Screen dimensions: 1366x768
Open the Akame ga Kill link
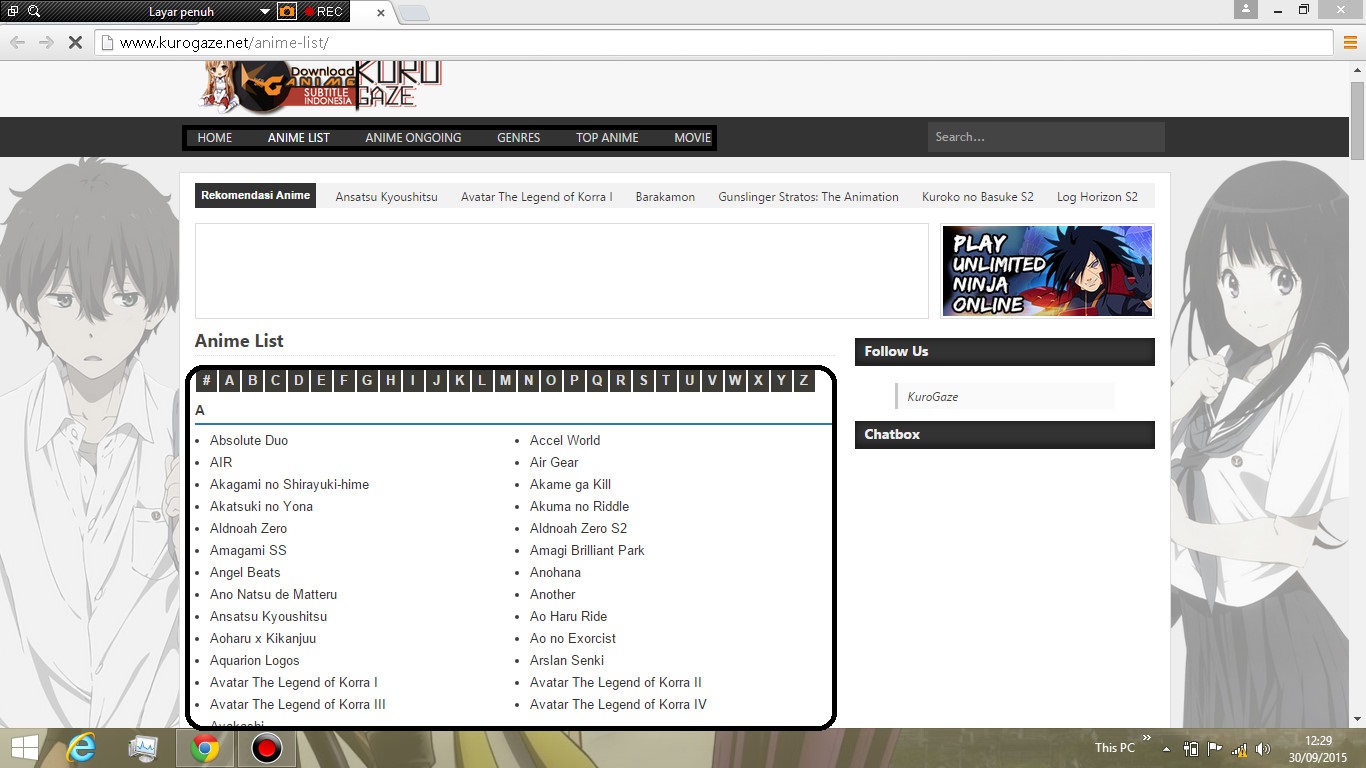point(570,484)
